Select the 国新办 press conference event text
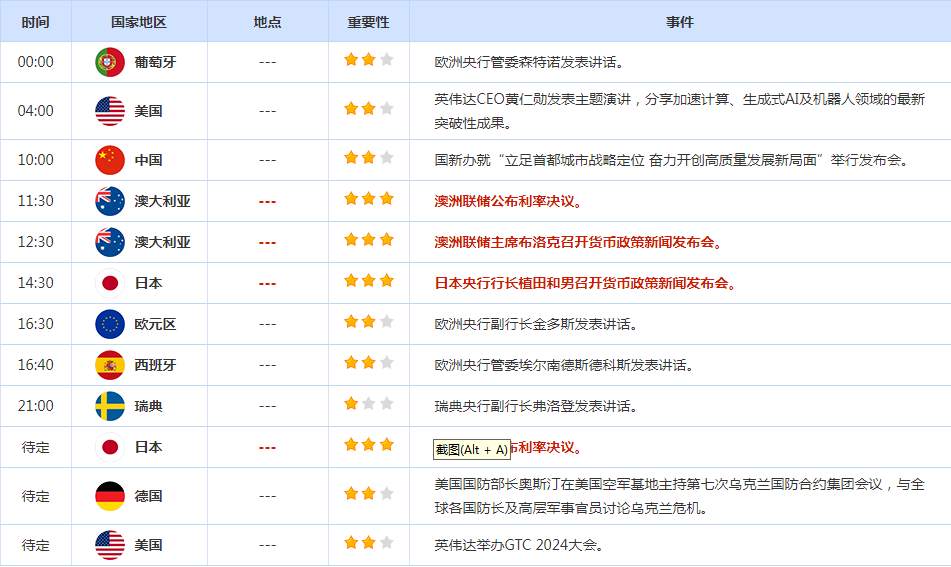951x567 pixels. click(x=673, y=160)
